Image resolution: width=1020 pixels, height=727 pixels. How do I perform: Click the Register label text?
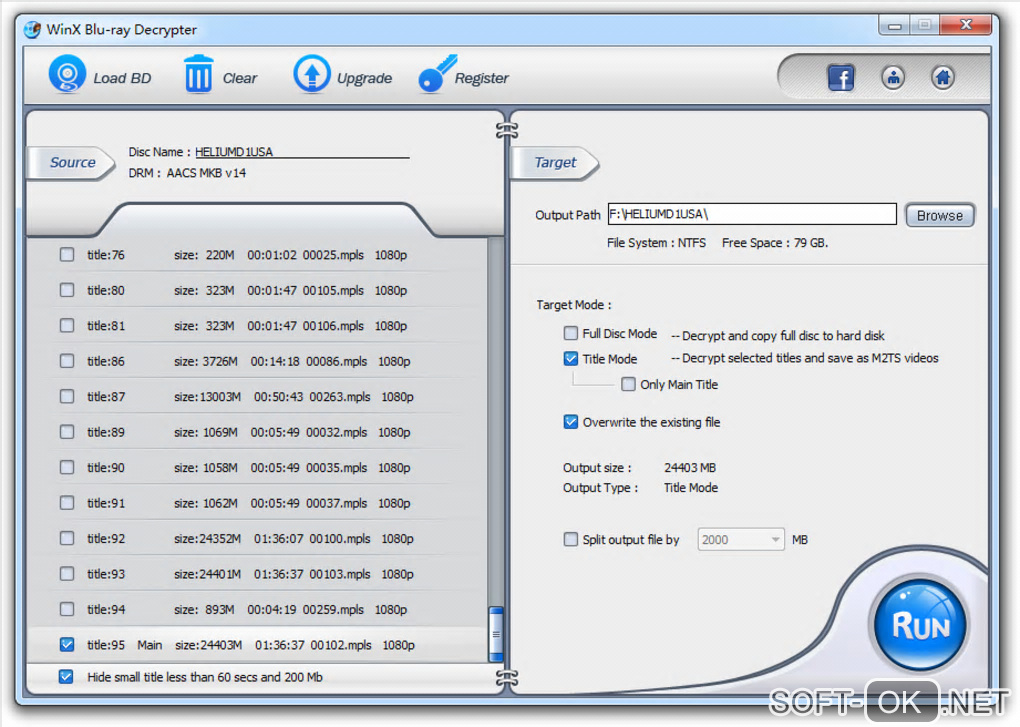(481, 78)
